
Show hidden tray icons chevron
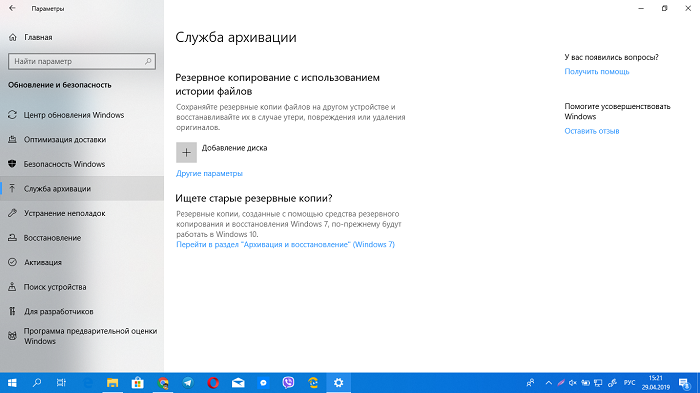click(x=549, y=383)
